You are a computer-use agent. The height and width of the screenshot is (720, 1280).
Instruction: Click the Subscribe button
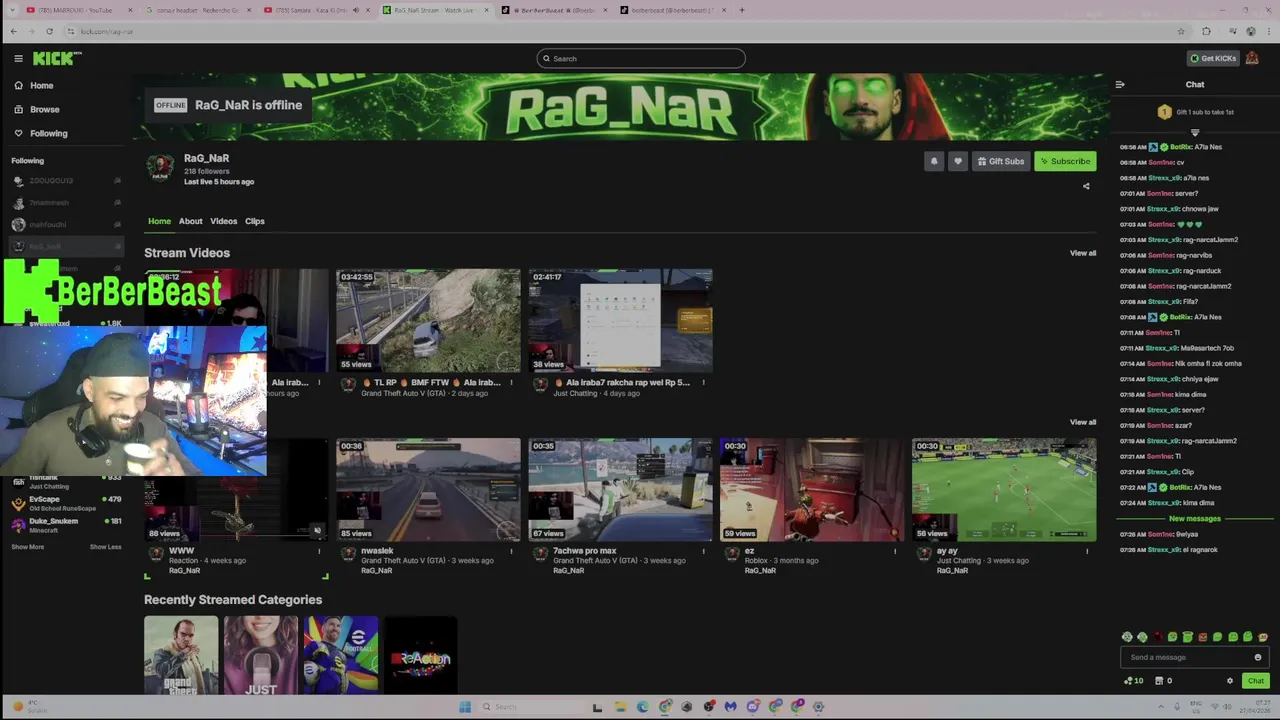point(1065,161)
